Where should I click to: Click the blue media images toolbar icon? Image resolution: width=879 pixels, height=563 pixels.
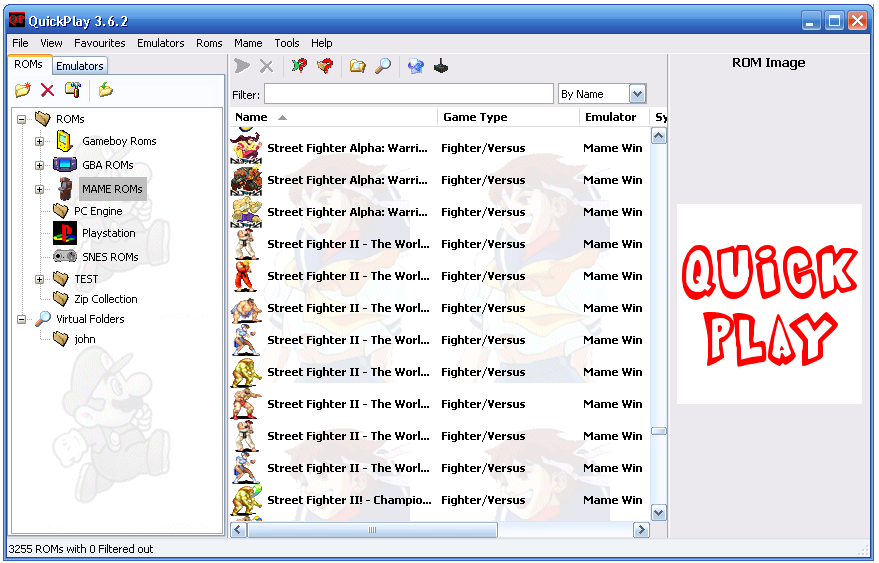click(x=415, y=66)
